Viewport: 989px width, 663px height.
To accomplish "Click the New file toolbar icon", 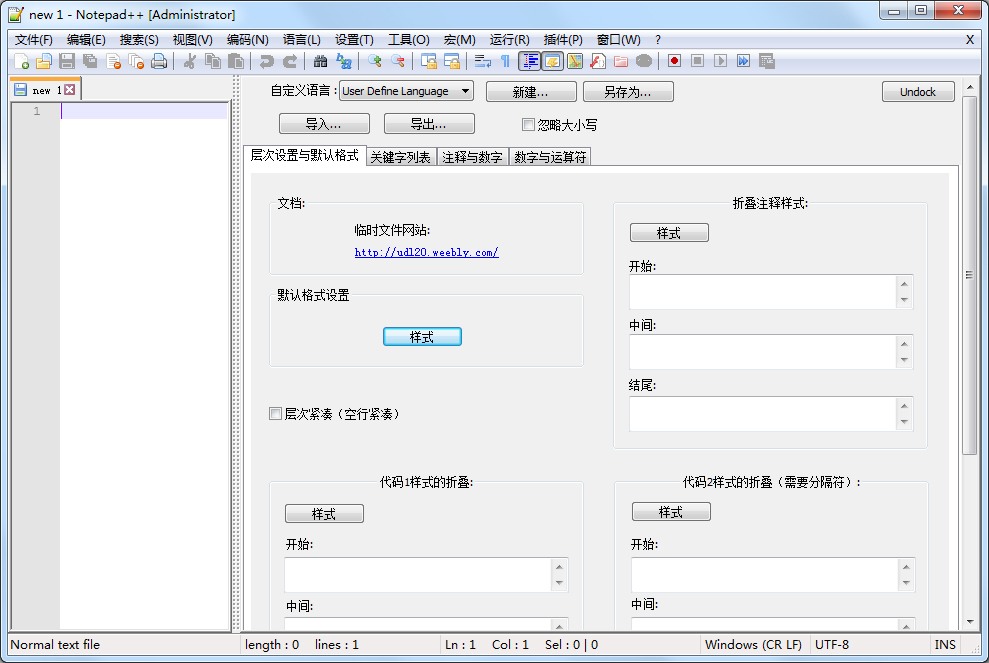I will tap(21, 61).
